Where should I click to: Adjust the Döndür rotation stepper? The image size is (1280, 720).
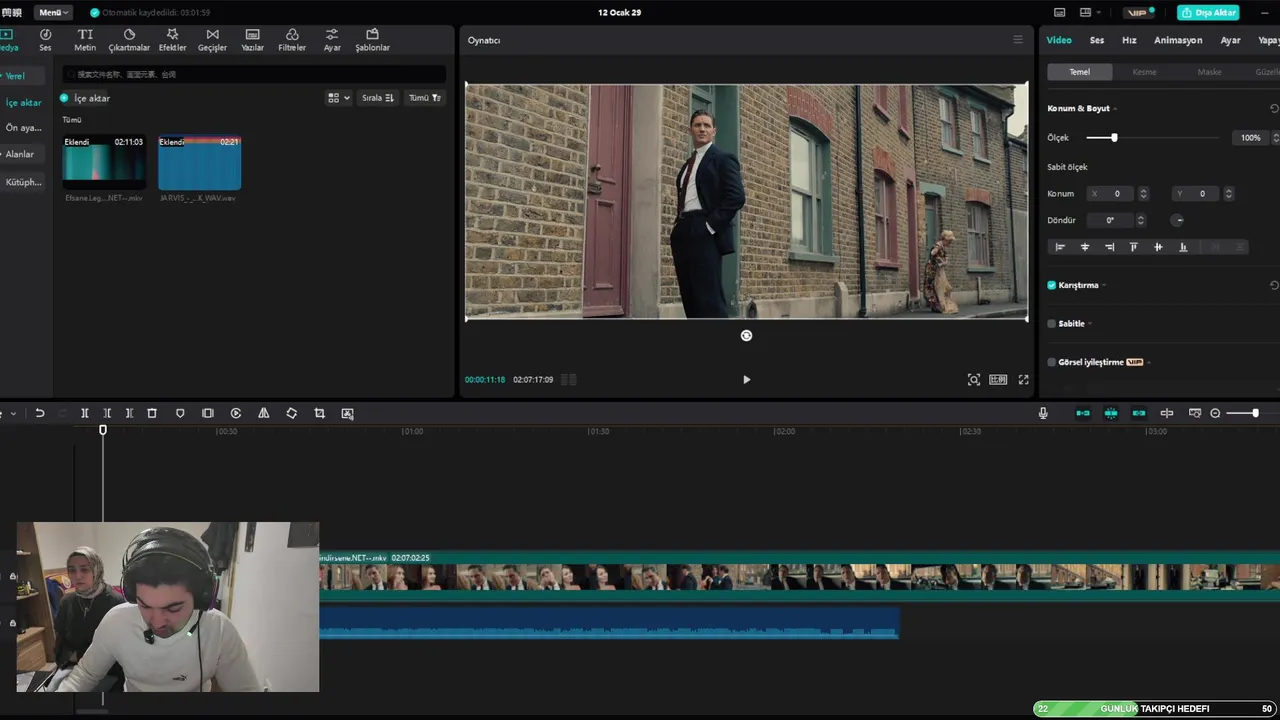click(x=1140, y=220)
